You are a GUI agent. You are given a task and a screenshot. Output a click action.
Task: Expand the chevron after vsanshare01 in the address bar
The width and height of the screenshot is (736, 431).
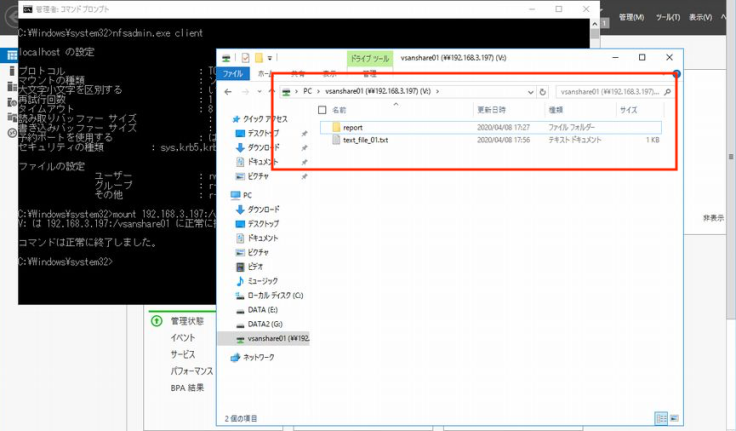point(437,92)
